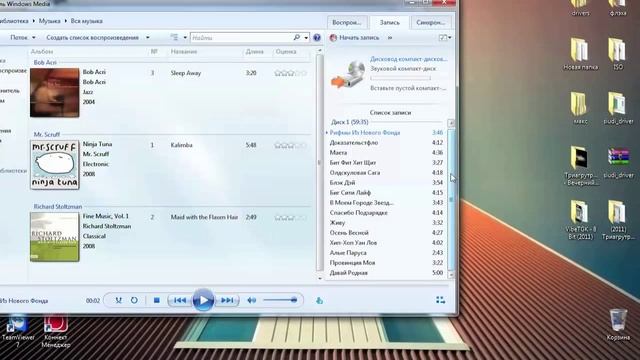Open the Help icon by search
The image size is (640, 360).
coord(317,38)
